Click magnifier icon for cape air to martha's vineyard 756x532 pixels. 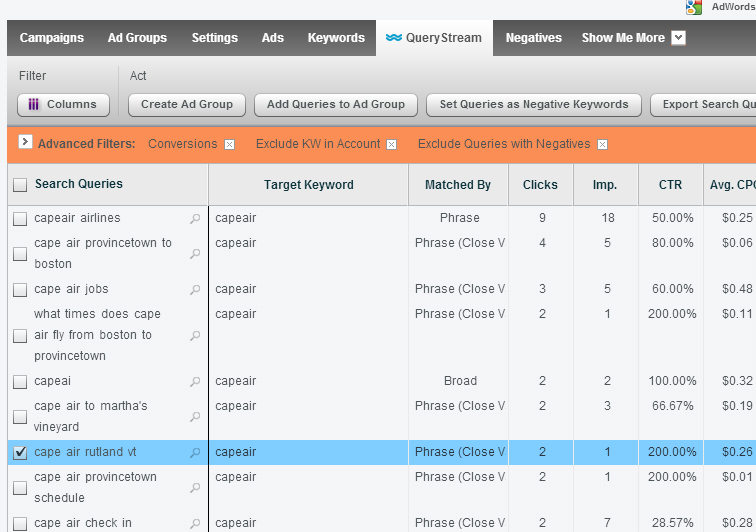click(195, 416)
